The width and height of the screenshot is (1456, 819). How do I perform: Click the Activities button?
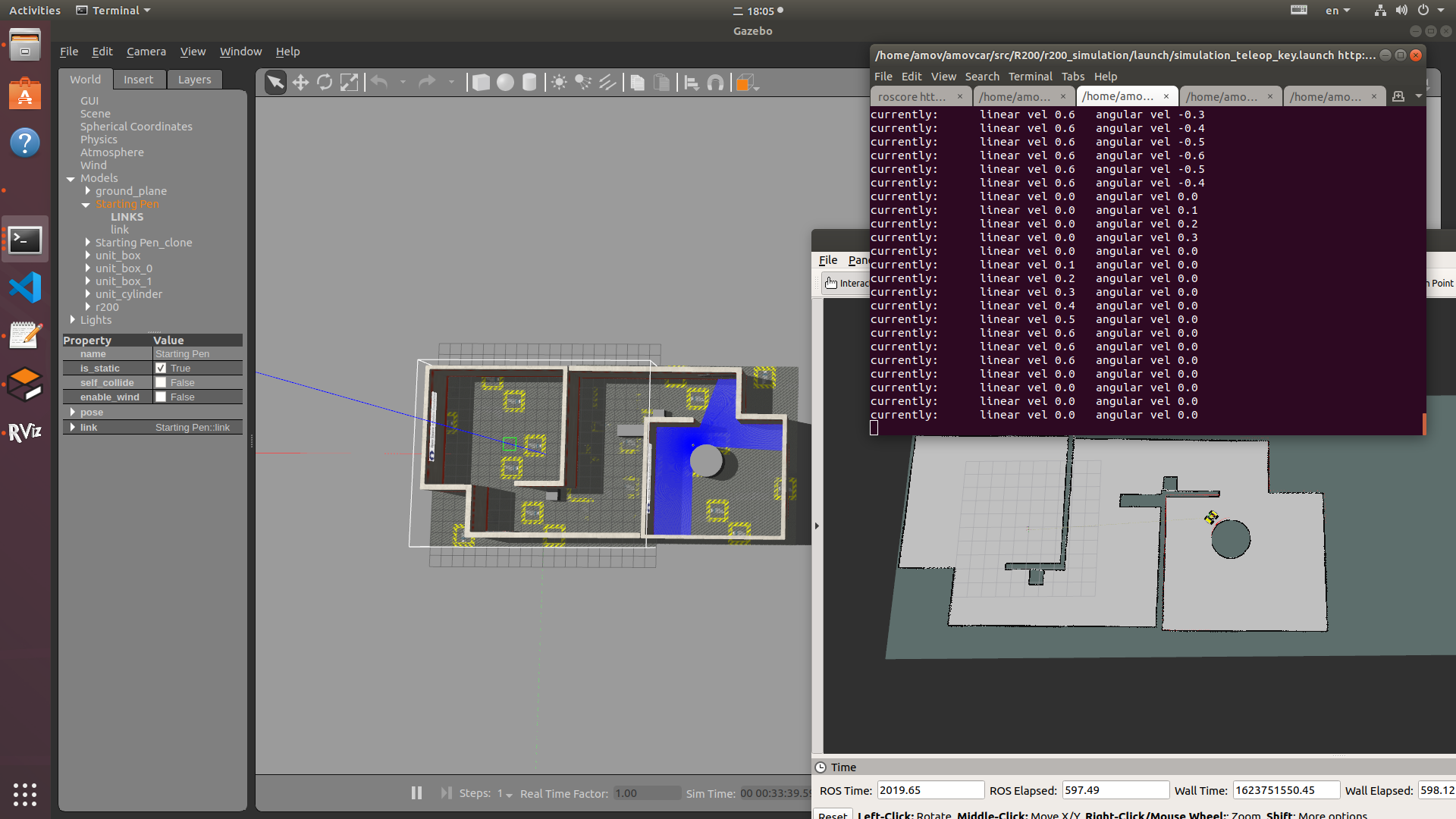(x=35, y=11)
